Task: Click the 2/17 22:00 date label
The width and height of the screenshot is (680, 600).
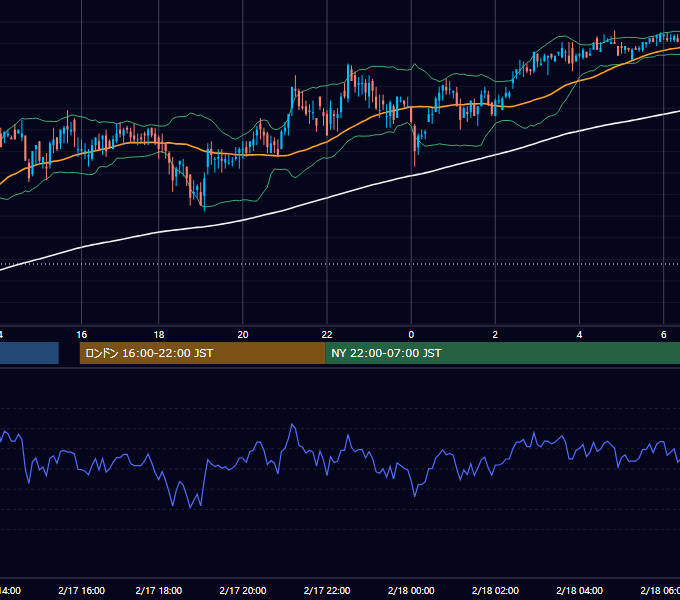Action: (327, 590)
